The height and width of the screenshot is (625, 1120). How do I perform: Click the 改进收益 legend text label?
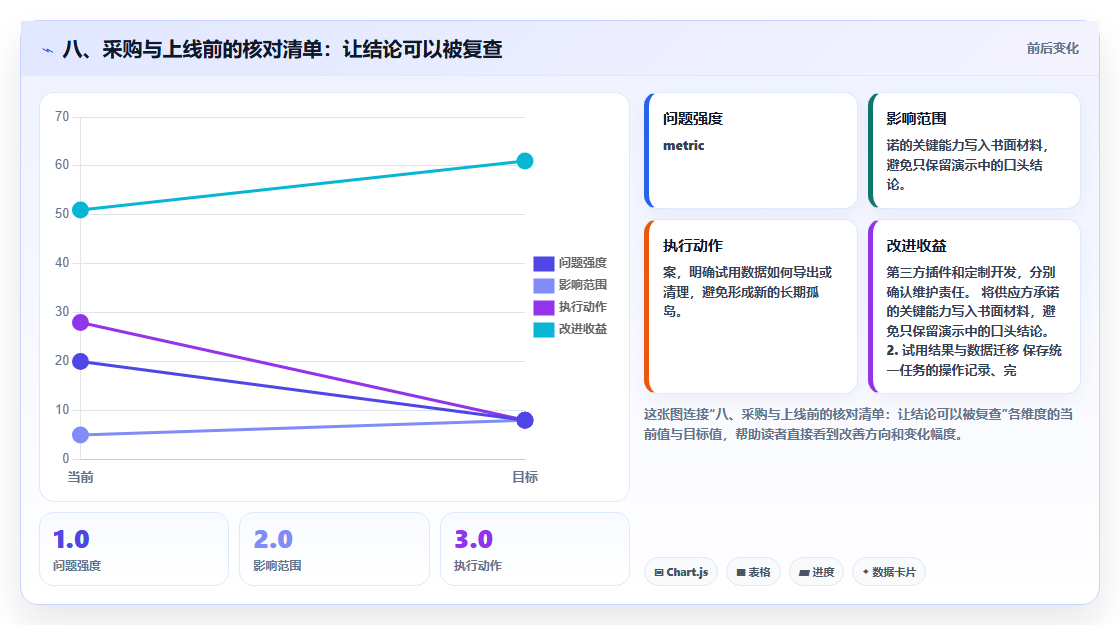tap(583, 329)
